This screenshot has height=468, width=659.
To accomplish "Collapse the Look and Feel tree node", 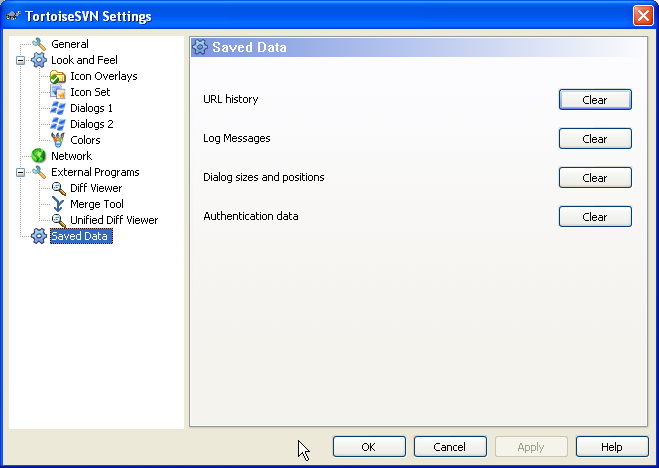I will tap(21, 60).
